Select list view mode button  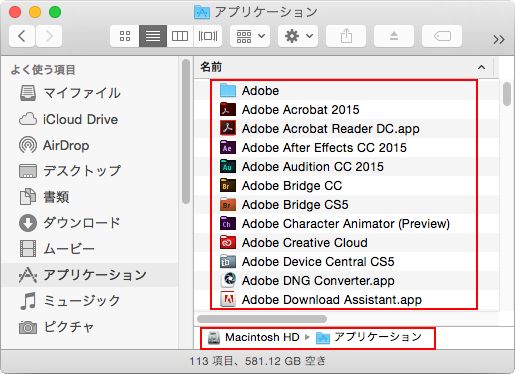point(153,36)
